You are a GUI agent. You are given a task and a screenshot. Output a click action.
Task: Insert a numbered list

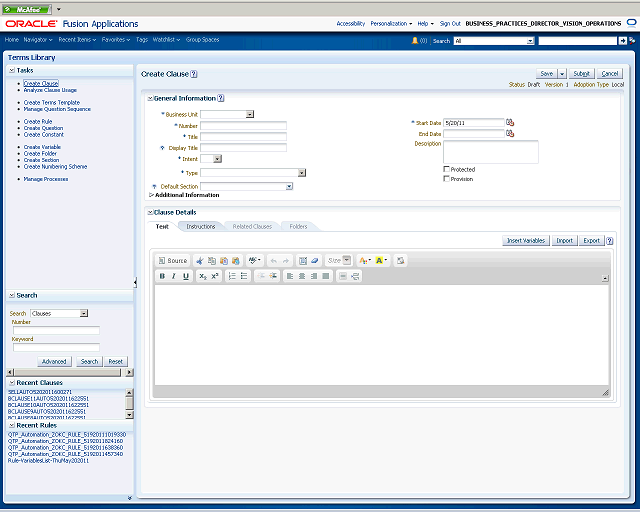click(x=232, y=276)
